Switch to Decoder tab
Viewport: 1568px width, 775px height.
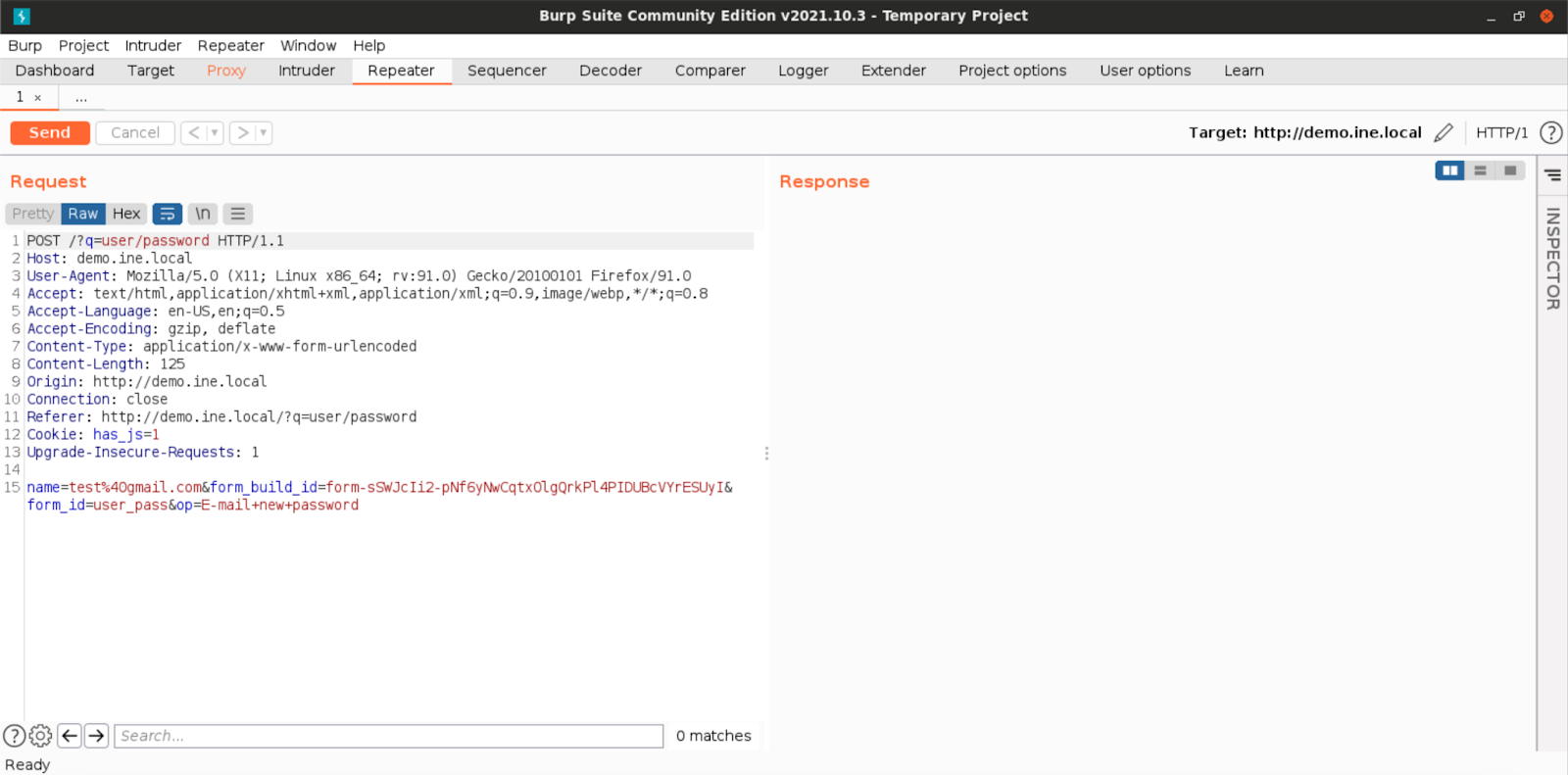pyautogui.click(x=611, y=71)
